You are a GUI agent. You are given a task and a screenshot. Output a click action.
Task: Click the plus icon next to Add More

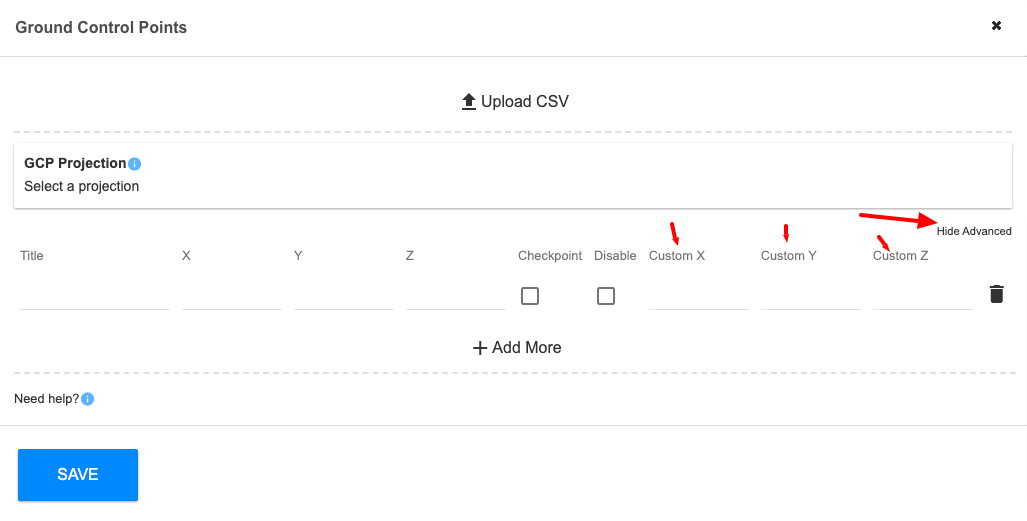tap(480, 348)
